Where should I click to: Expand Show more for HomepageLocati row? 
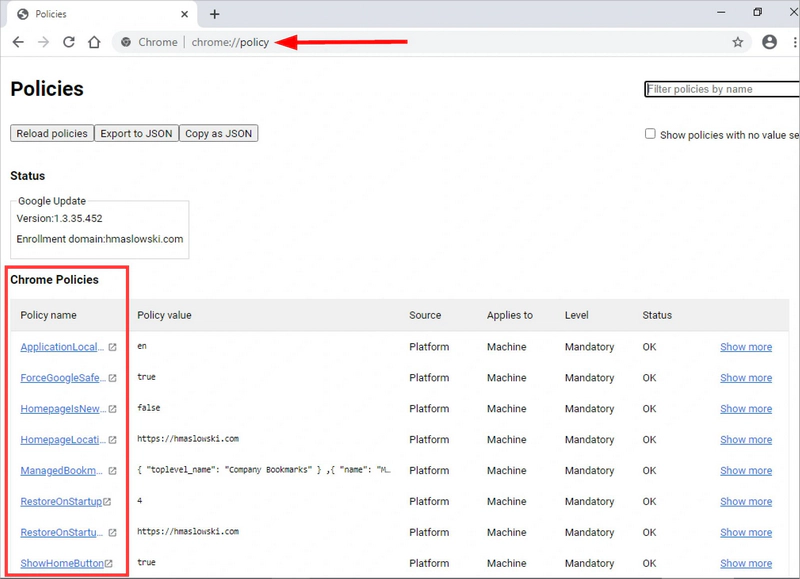coord(746,440)
